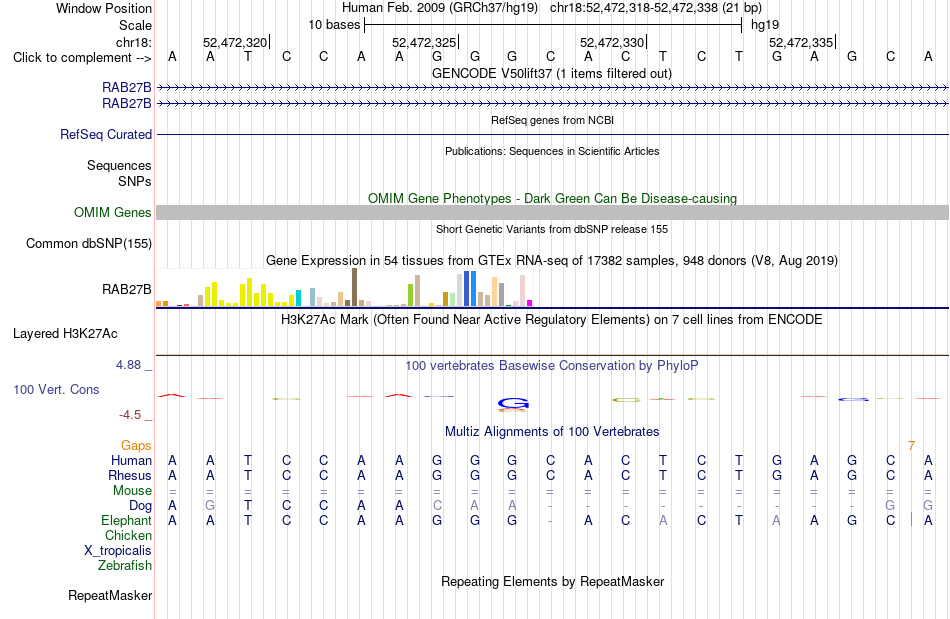950x619 pixels.
Task: Open Short Genetic Variants from dbSNP title
Action: pyautogui.click(x=552, y=229)
